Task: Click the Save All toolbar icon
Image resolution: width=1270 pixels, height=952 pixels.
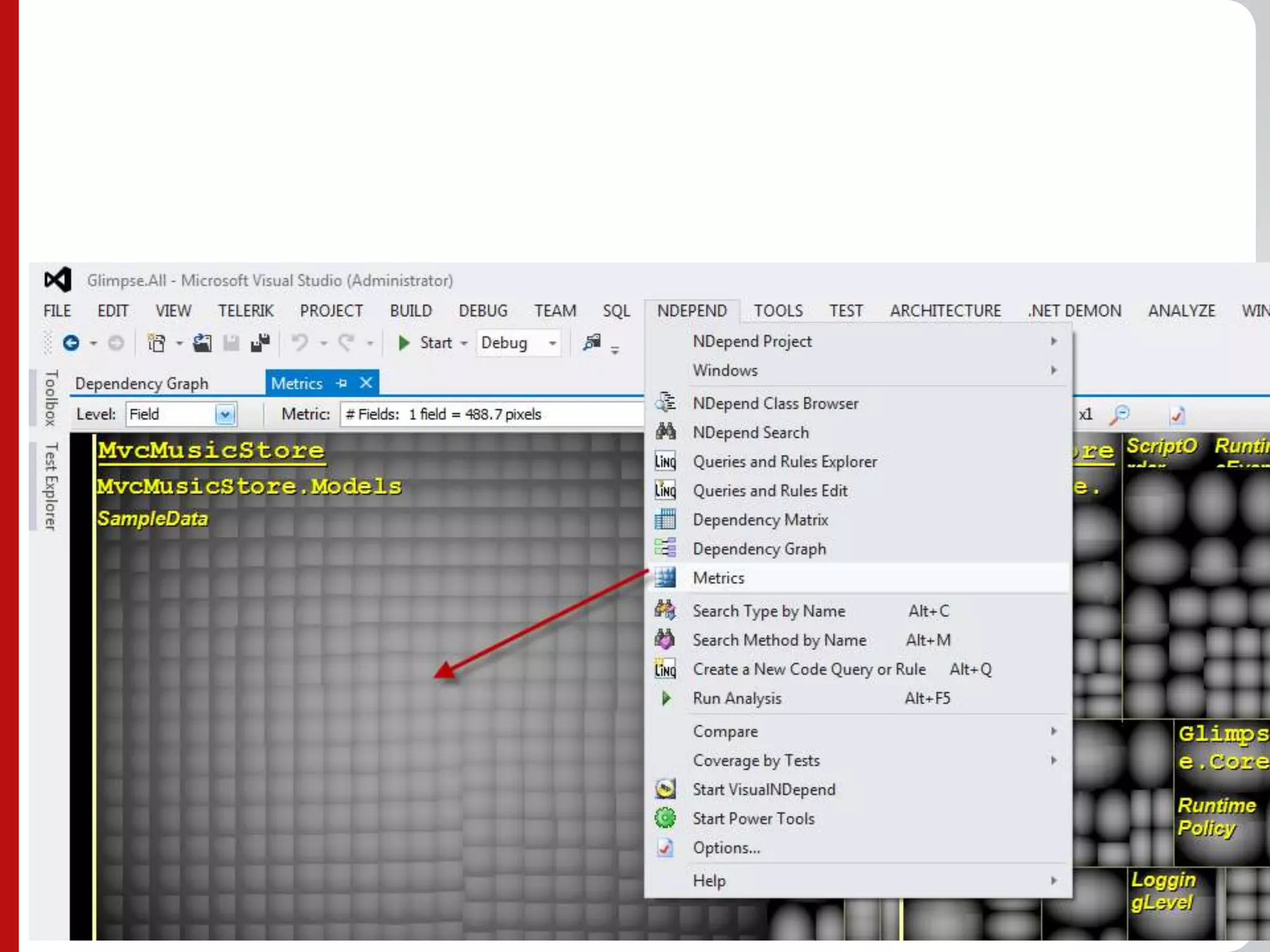Action: [x=260, y=343]
